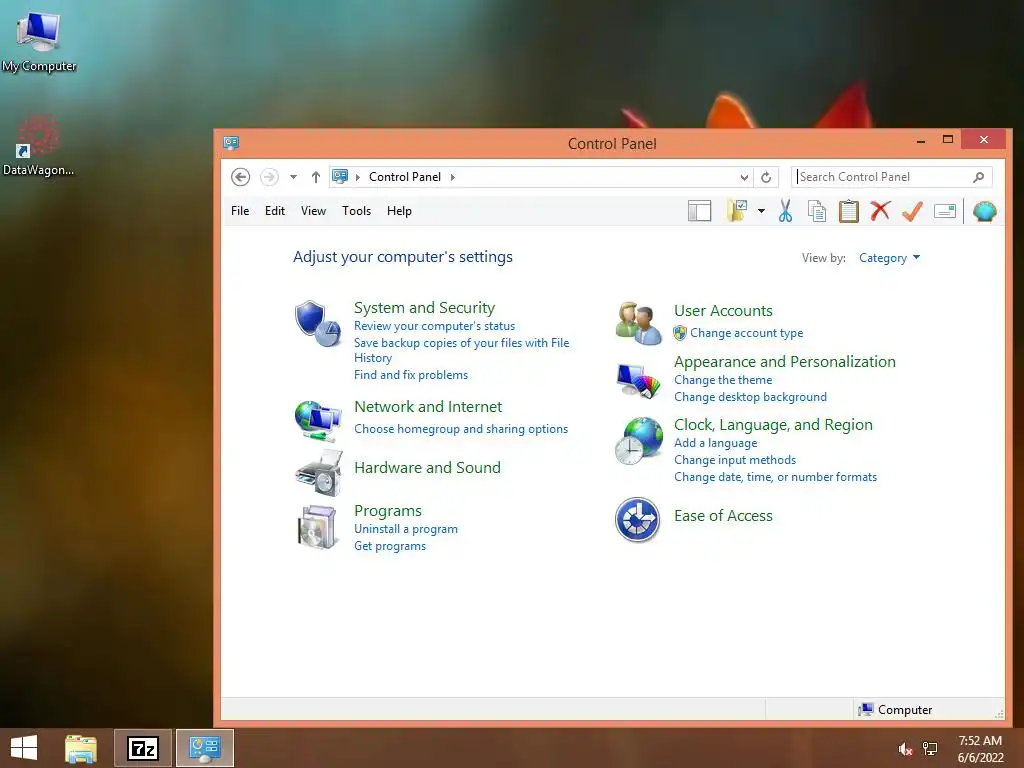Open the Programs category
The height and width of the screenshot is (768, 1024).
(x=388, y=511)
